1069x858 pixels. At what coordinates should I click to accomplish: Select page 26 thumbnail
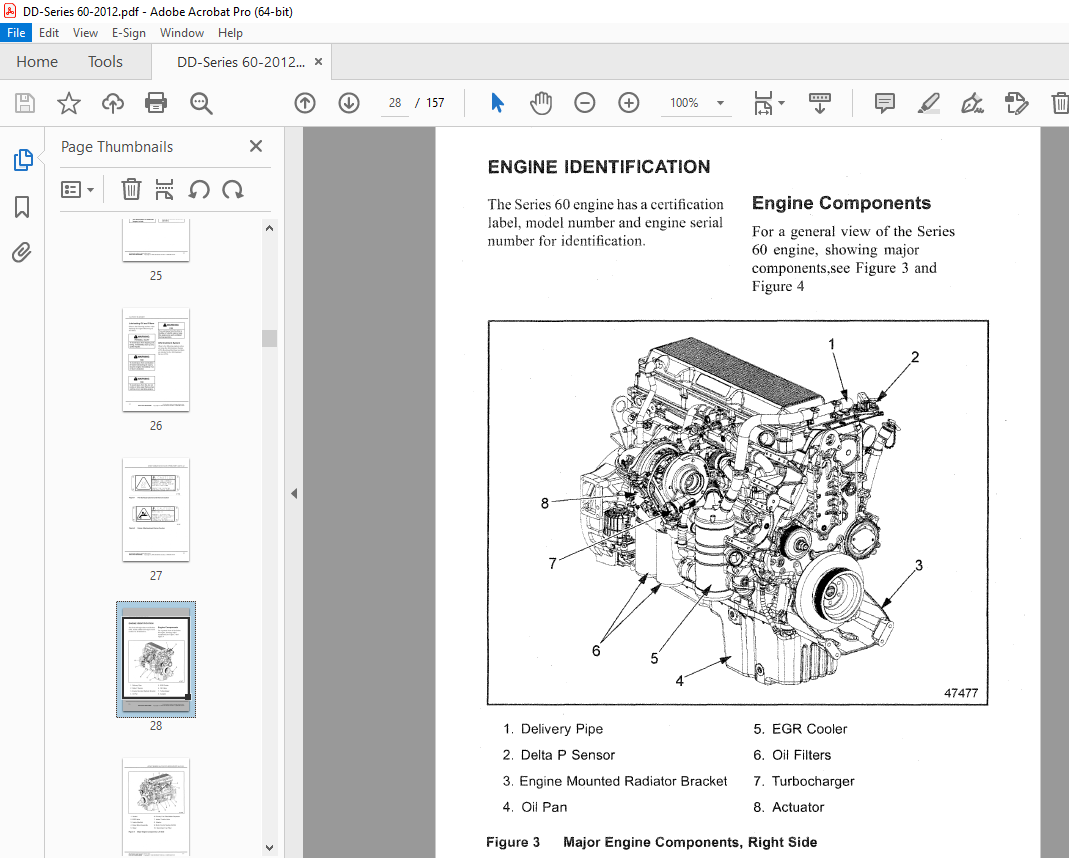155,360
